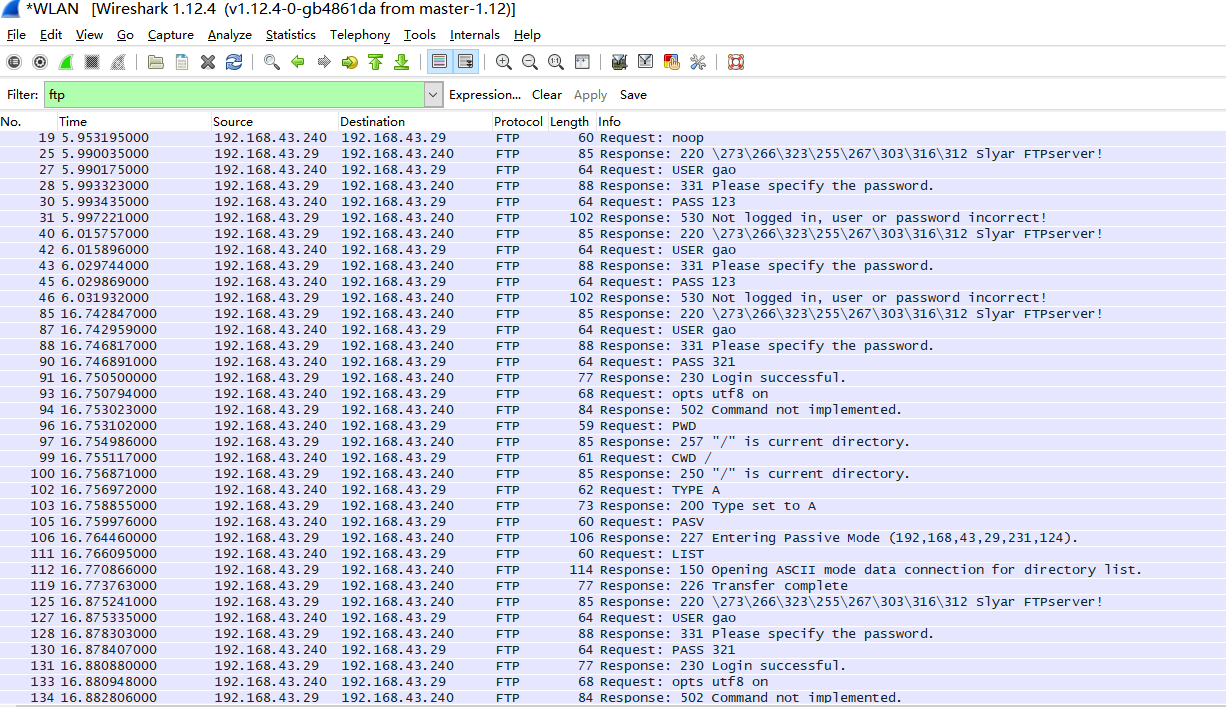
Task: Open the Statistics menu
Action: (x=291, y=35)
